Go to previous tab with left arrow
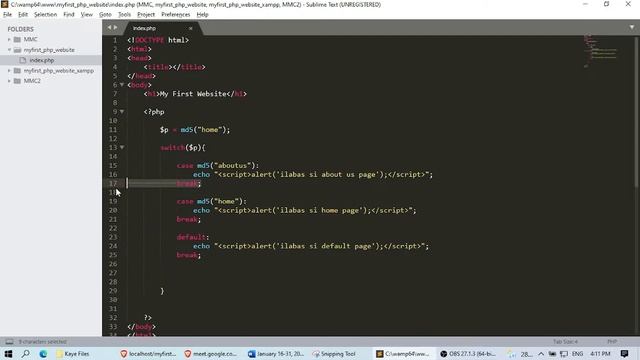The height and width of the screenshot is (360, 640). [109, 27]
